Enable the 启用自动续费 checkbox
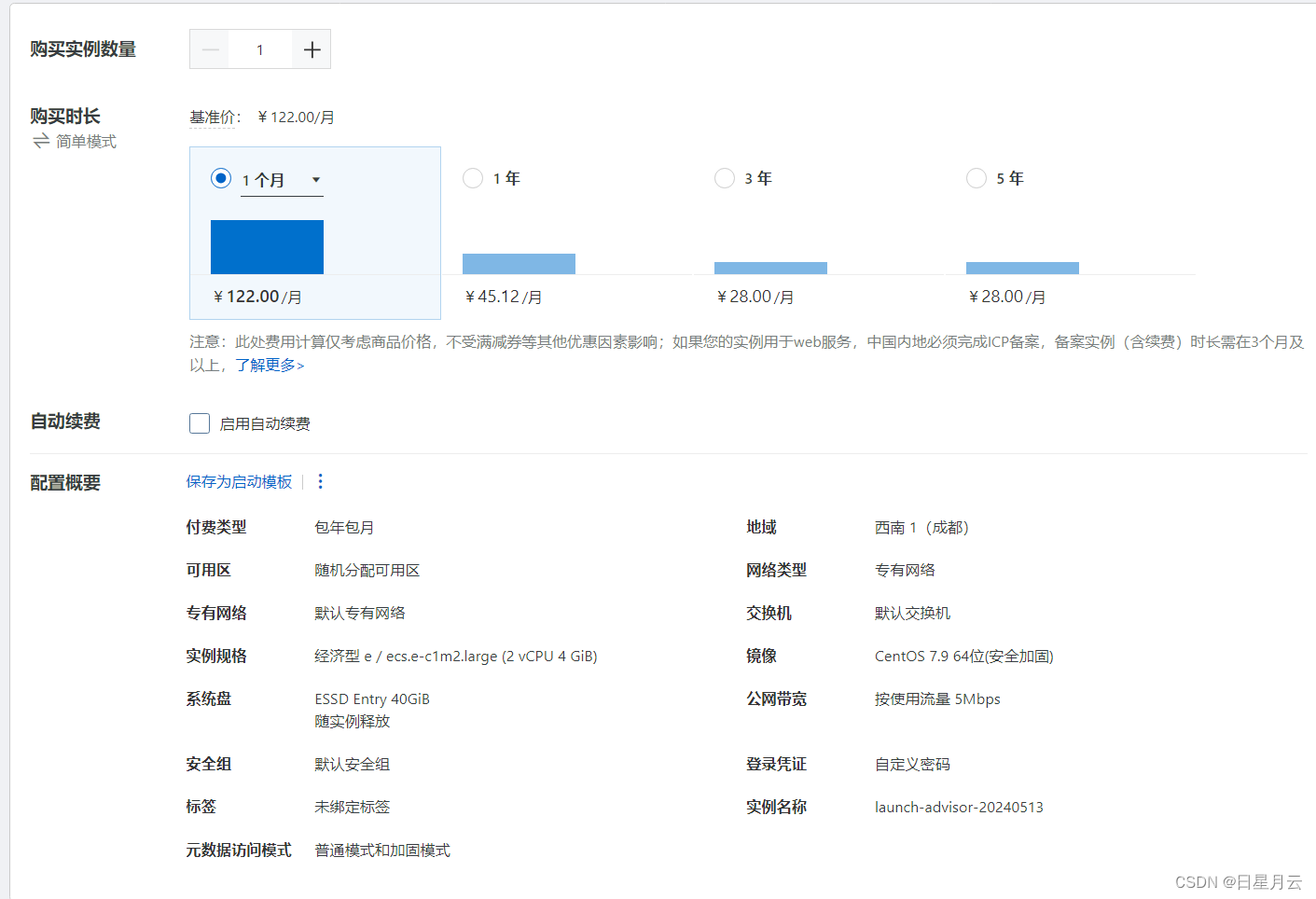 (x=200, y=423)
